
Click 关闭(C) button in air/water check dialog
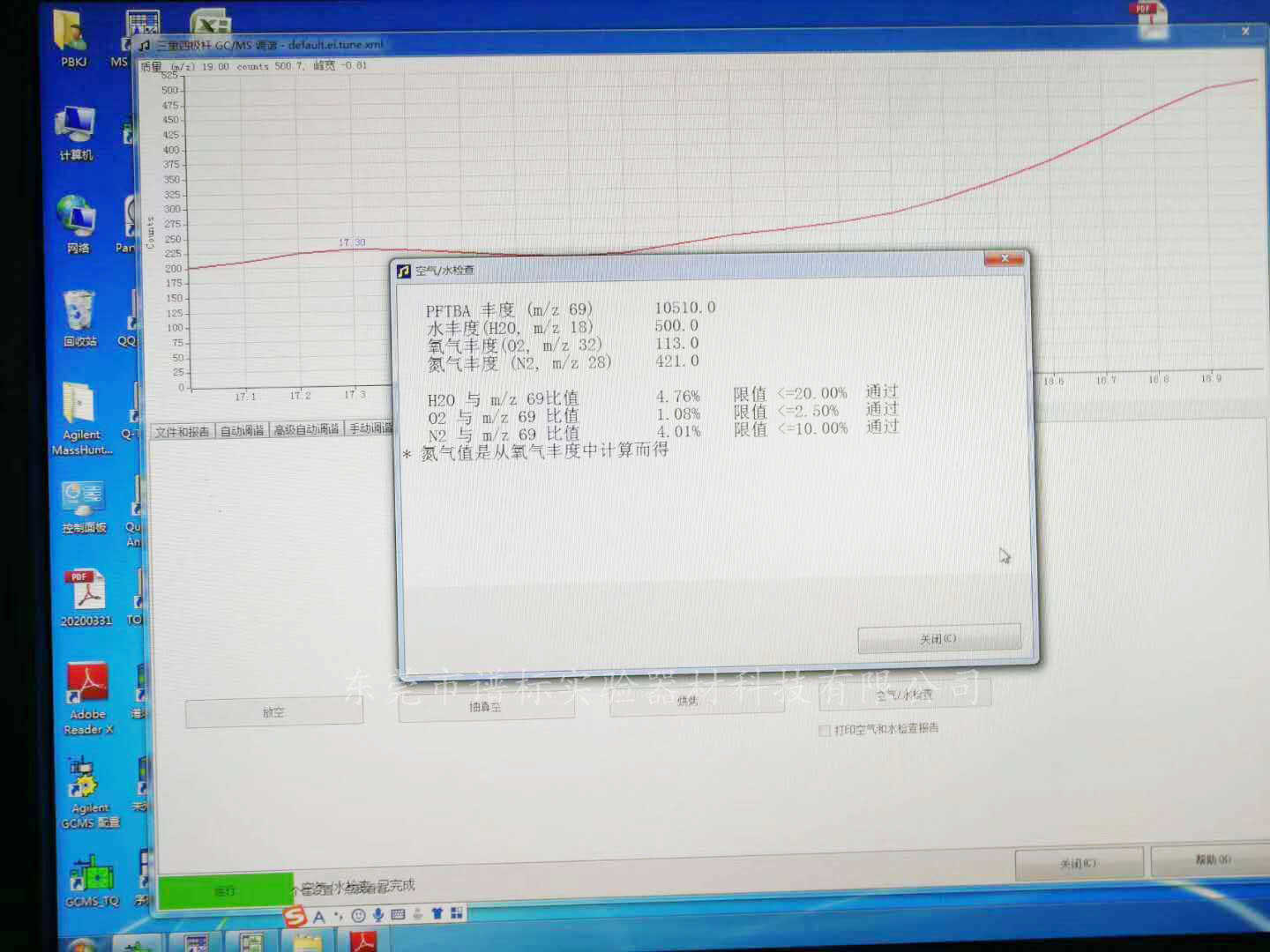coord(938,639)
